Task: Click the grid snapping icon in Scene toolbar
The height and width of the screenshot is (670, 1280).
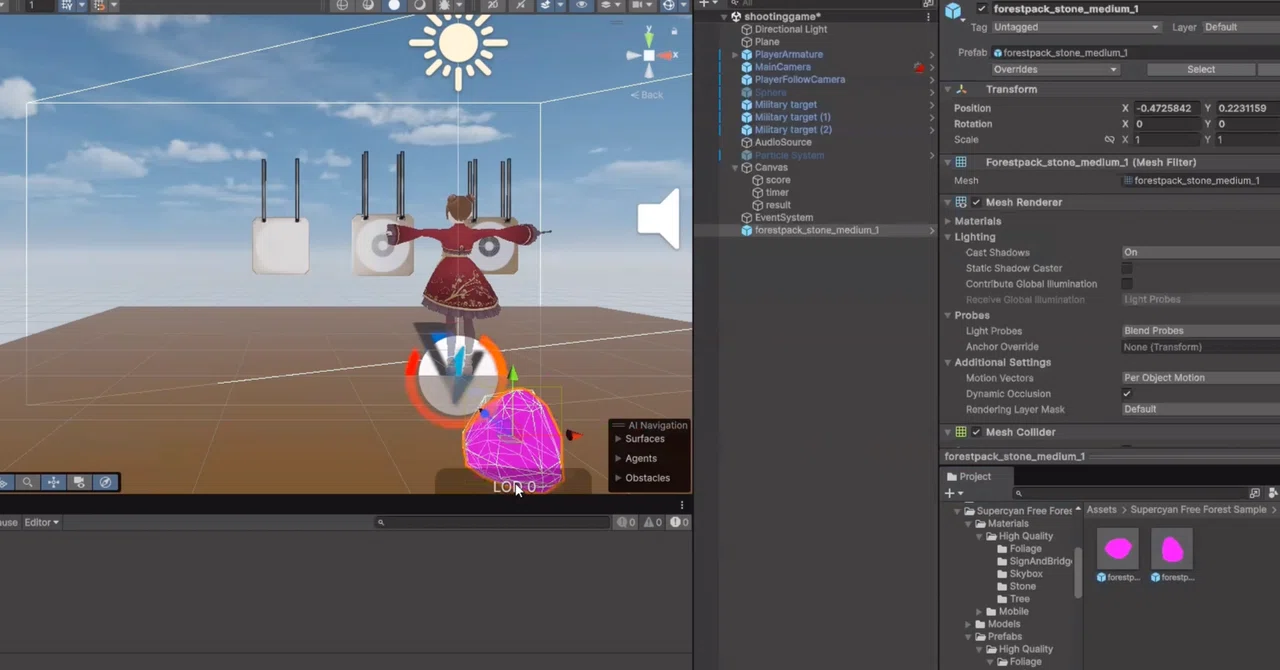Action: (66, 5)
